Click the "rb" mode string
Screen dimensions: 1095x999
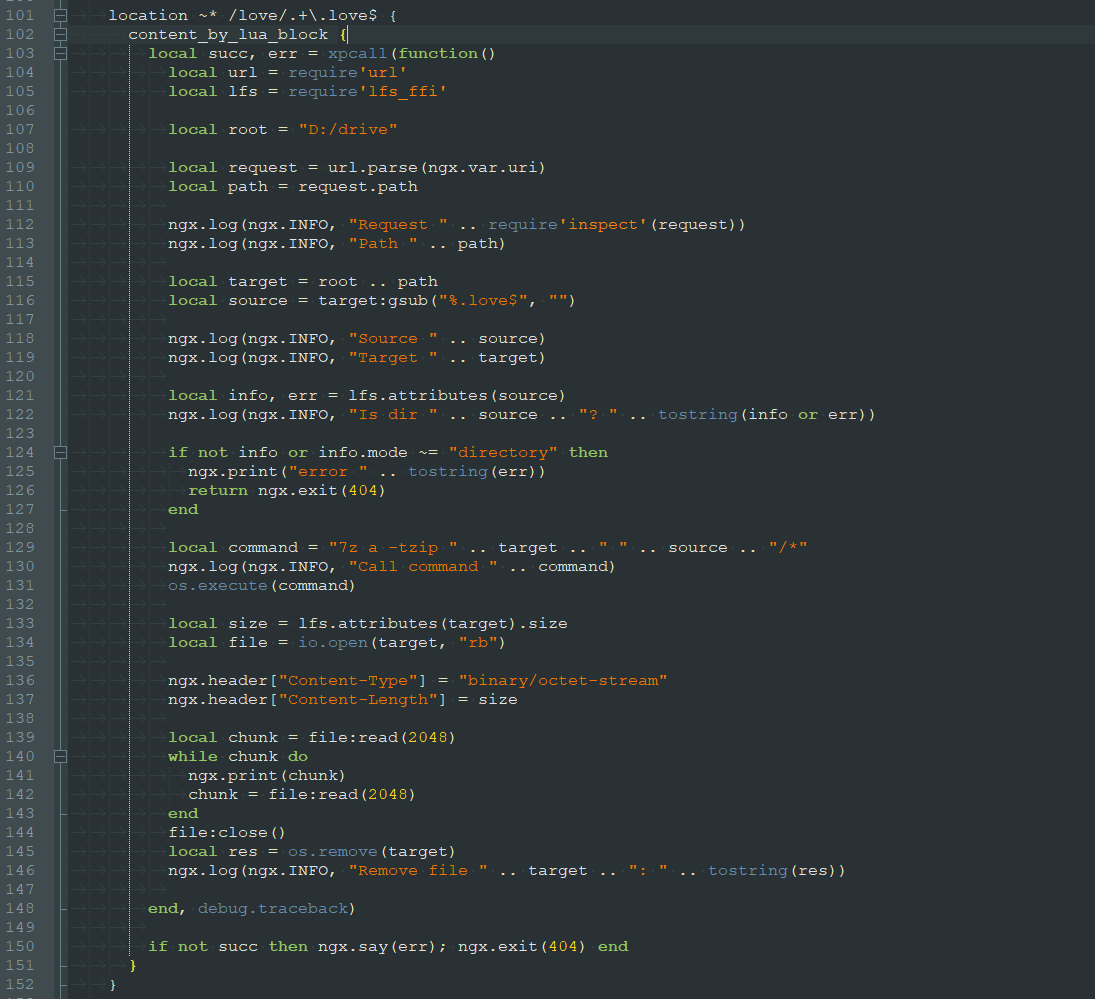478,642
